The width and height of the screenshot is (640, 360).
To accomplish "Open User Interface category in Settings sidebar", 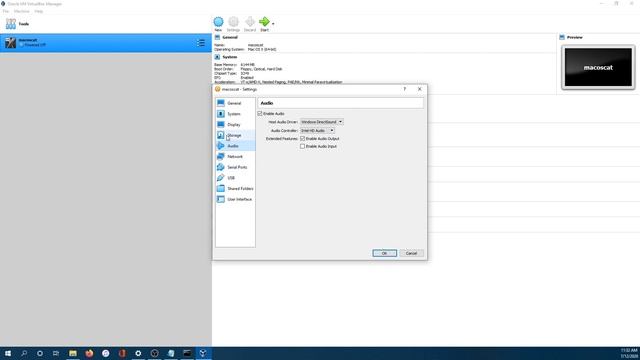I will (235, 199).
